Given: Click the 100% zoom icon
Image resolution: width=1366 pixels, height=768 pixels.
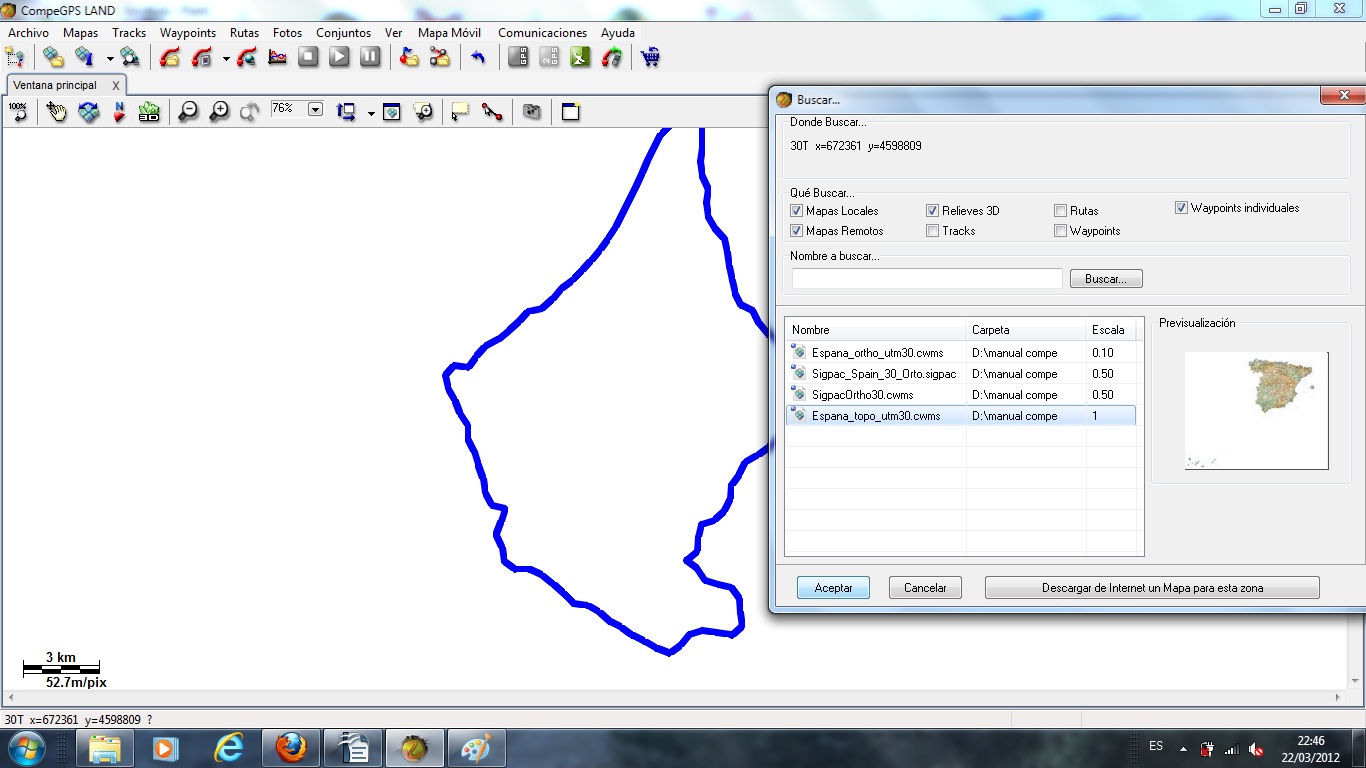Looking at the screenshot, I should click(18, 112).
